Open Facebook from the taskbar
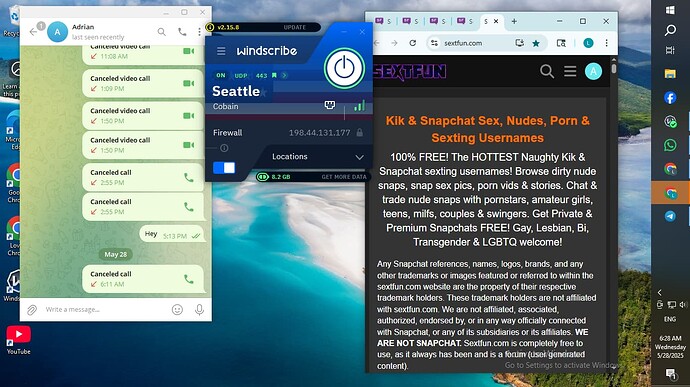This screenshot has width=690, height=387. click(670, 97)
